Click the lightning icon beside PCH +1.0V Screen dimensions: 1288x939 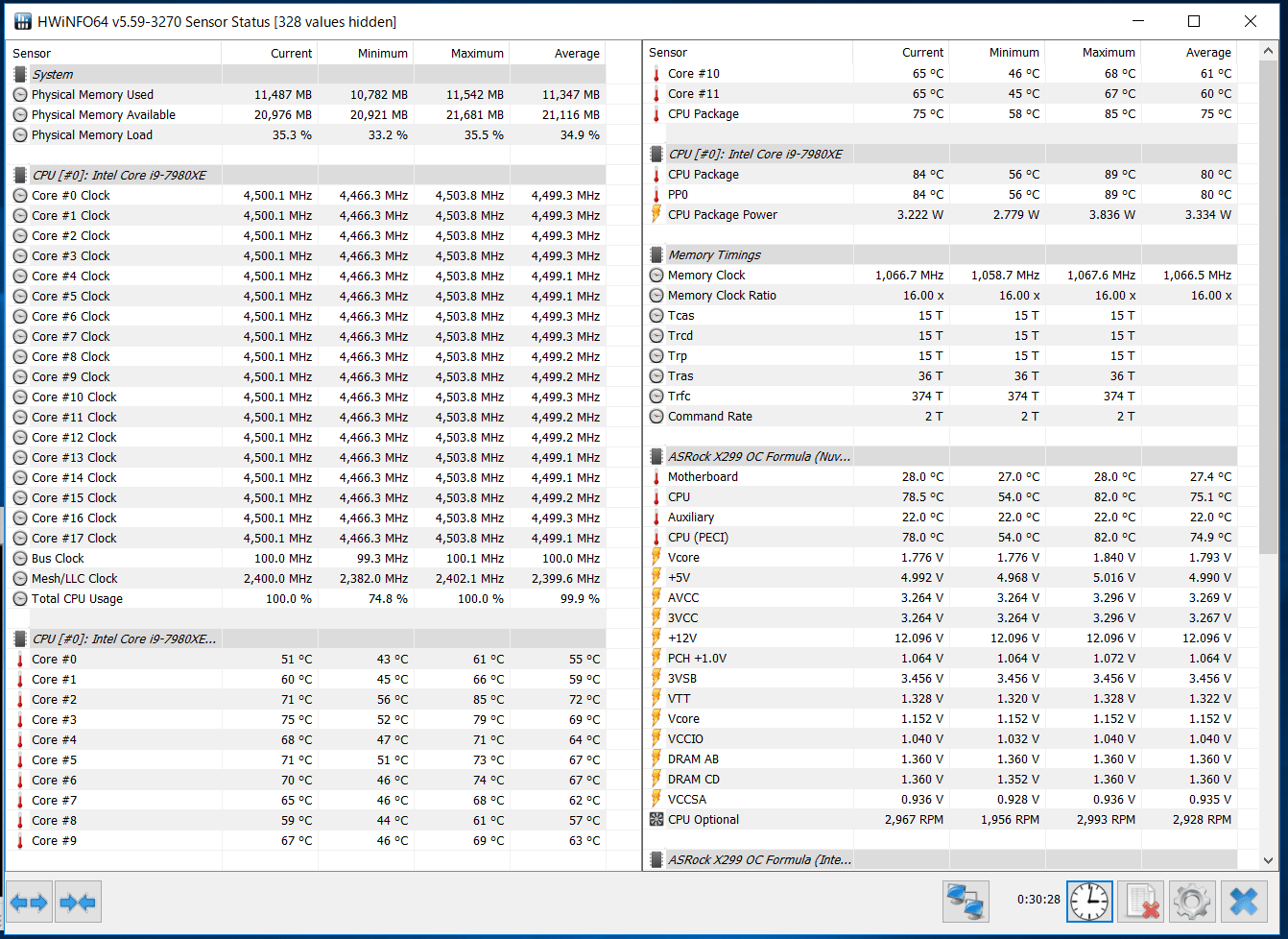(656, 658)
